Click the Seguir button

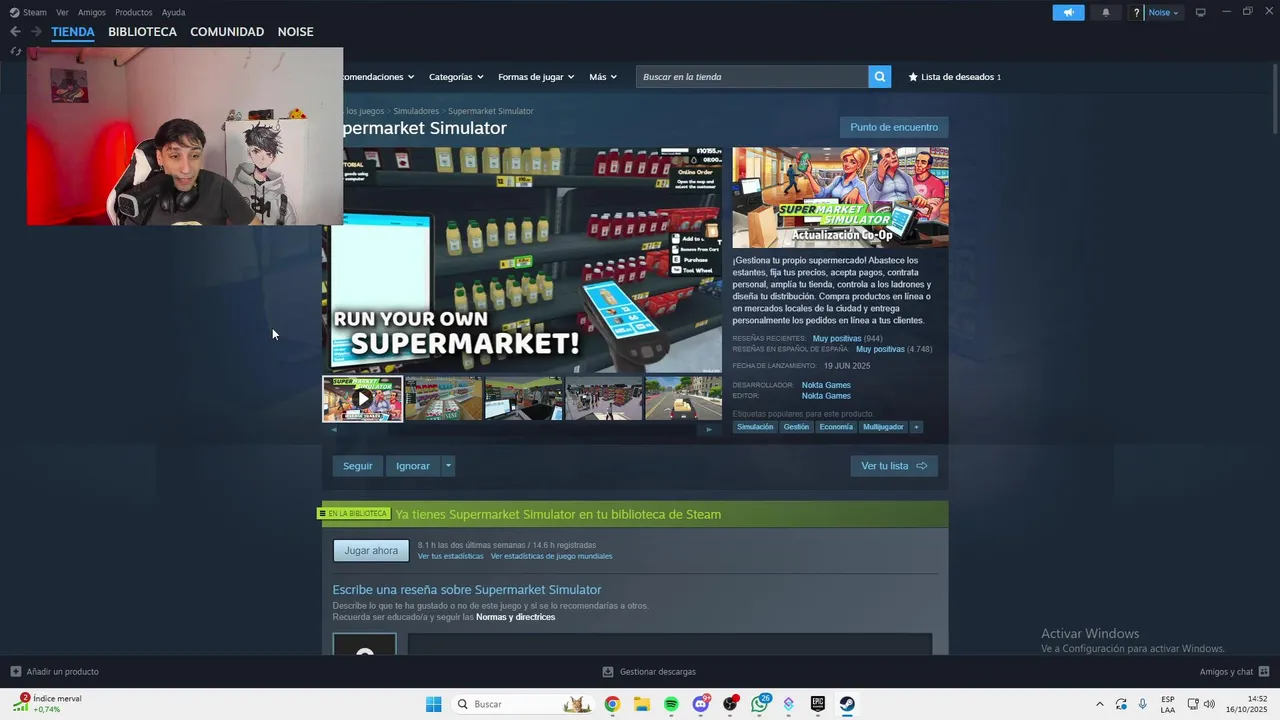point(357,466)
